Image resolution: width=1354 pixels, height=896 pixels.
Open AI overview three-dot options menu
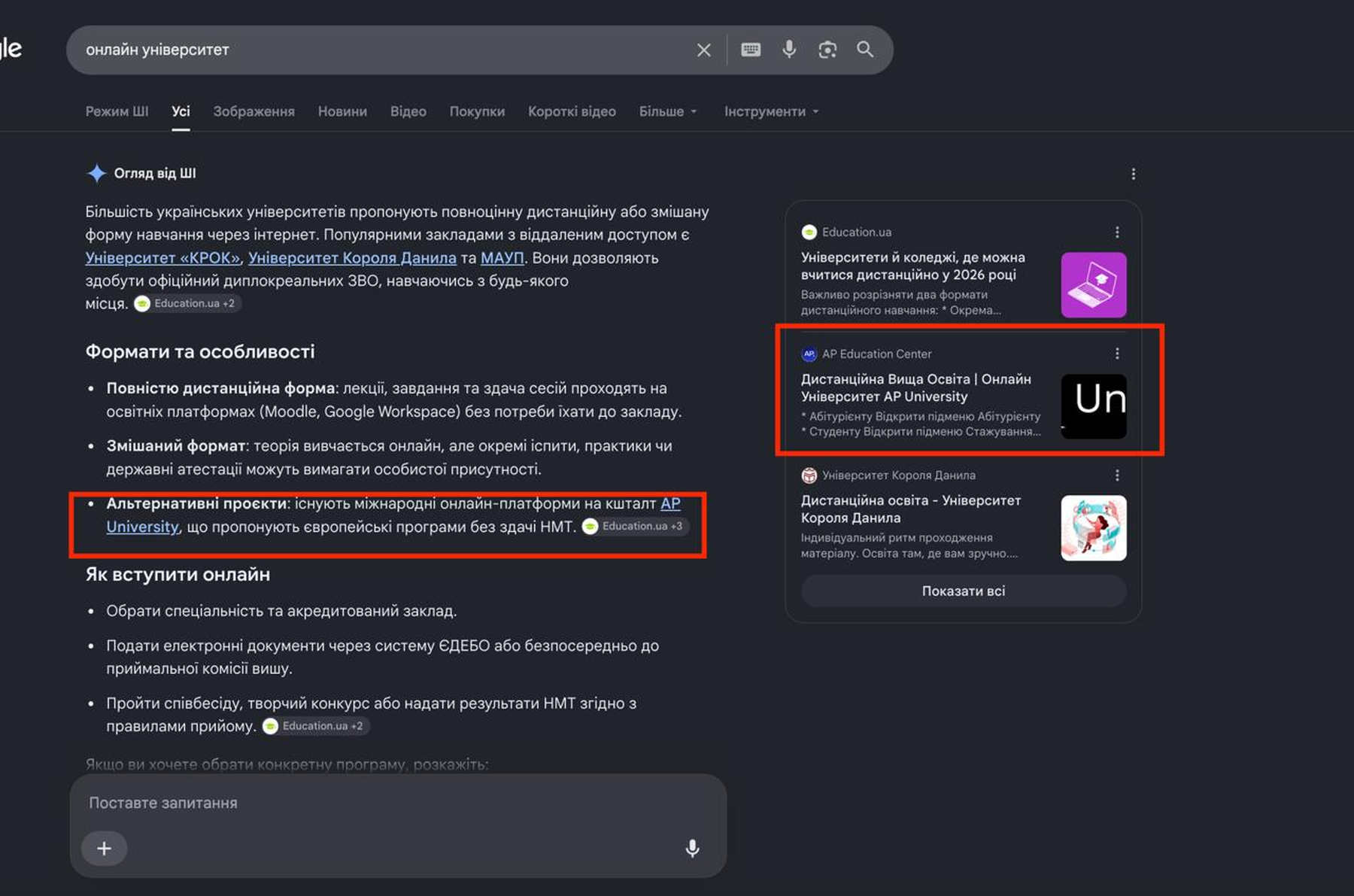(x=1133, y=174)
